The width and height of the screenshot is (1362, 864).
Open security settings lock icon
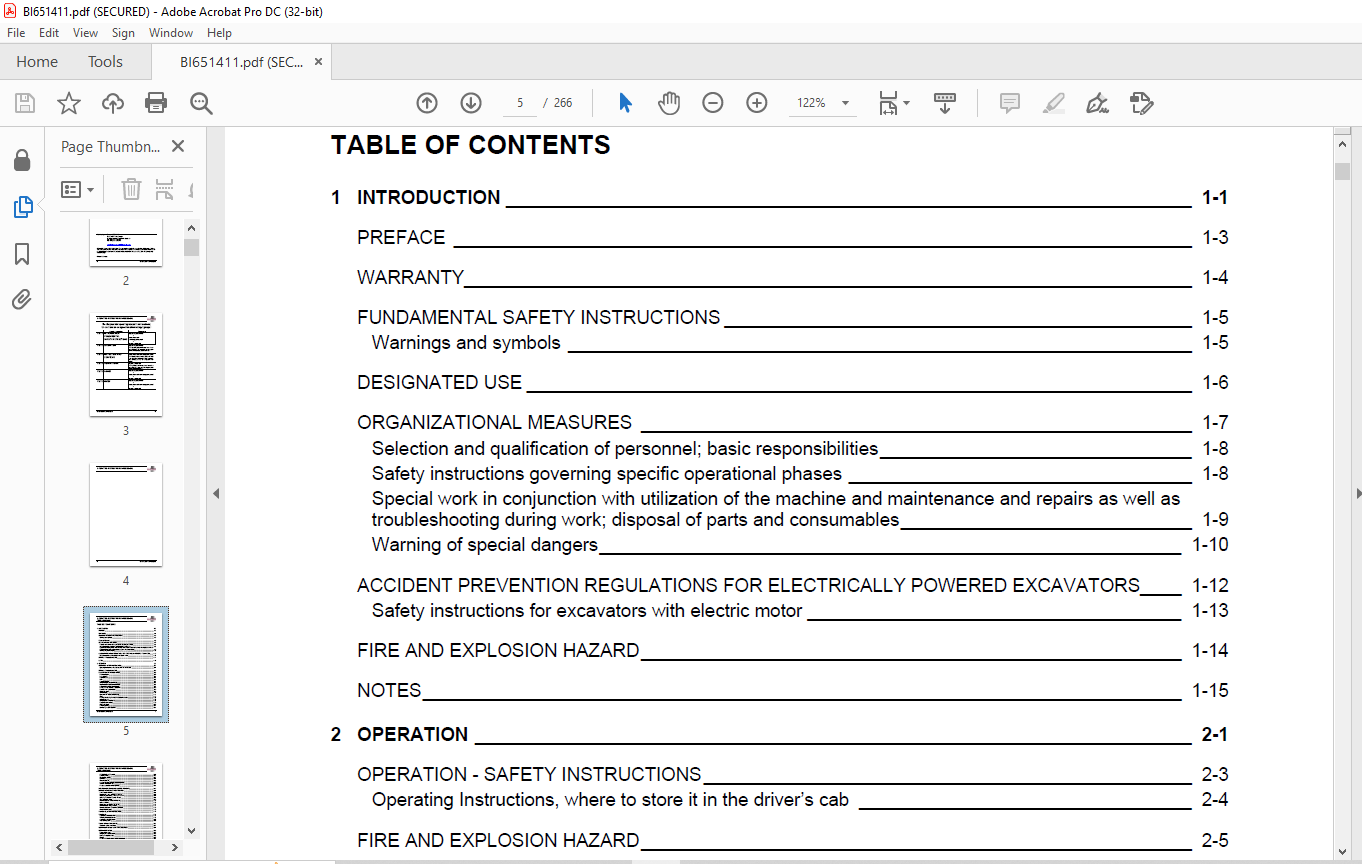(22, 161)
